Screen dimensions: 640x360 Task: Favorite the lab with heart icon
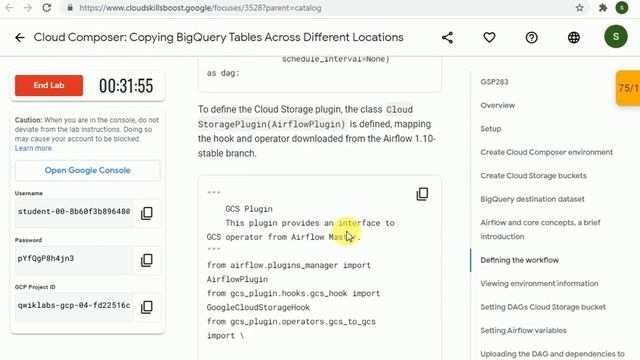[x=489, y=38]
